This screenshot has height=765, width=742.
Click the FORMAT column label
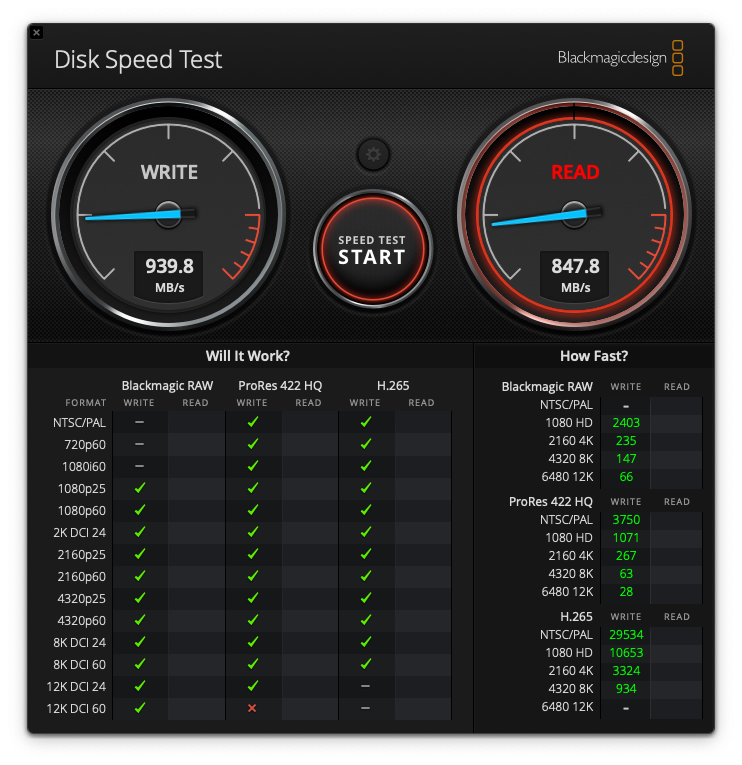tap(86, 403)
